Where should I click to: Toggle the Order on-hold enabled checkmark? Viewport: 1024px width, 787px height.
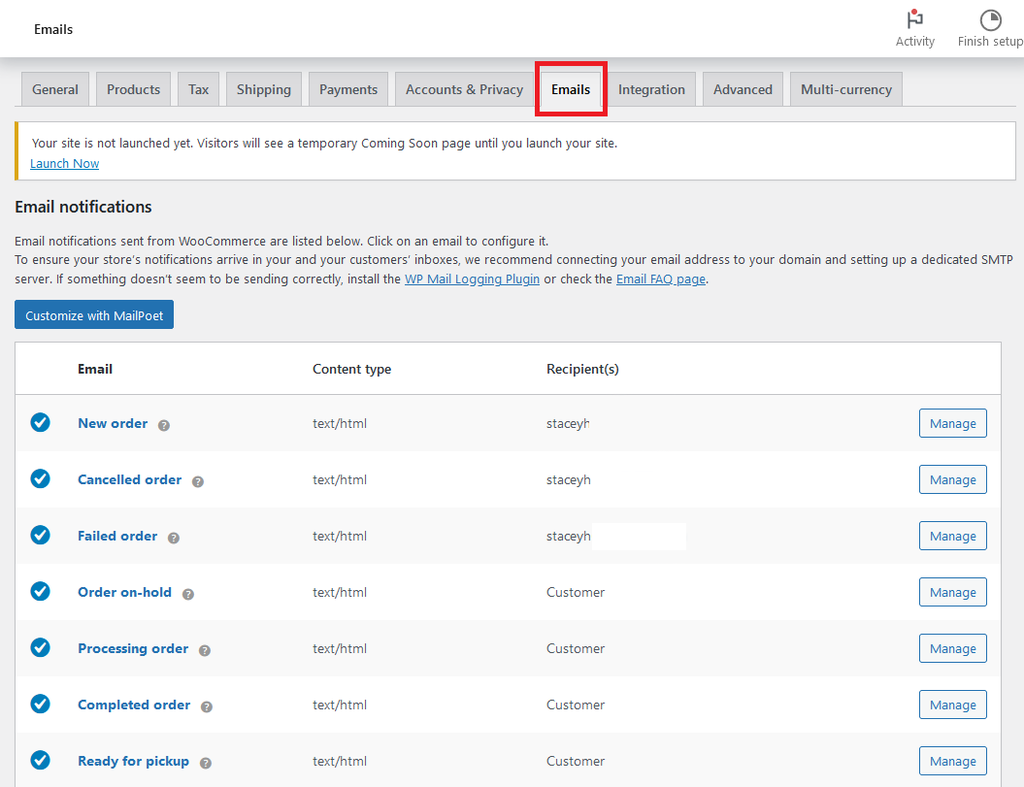[x=40, y=592]
